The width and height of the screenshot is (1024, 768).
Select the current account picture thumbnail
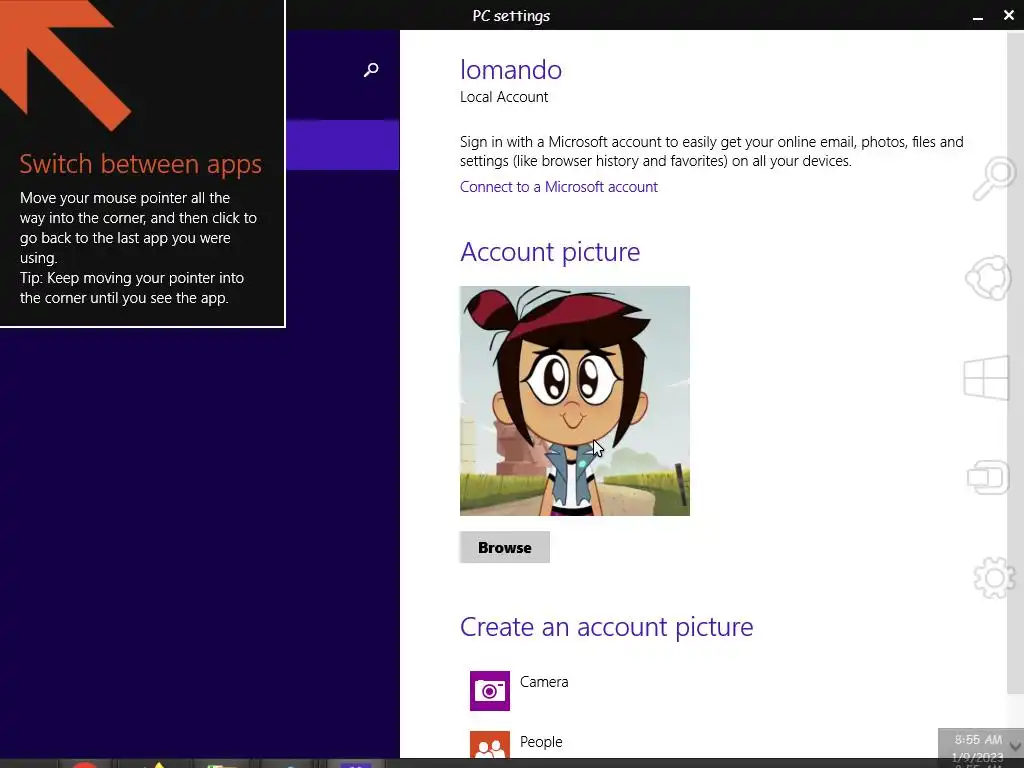(575, 401)
